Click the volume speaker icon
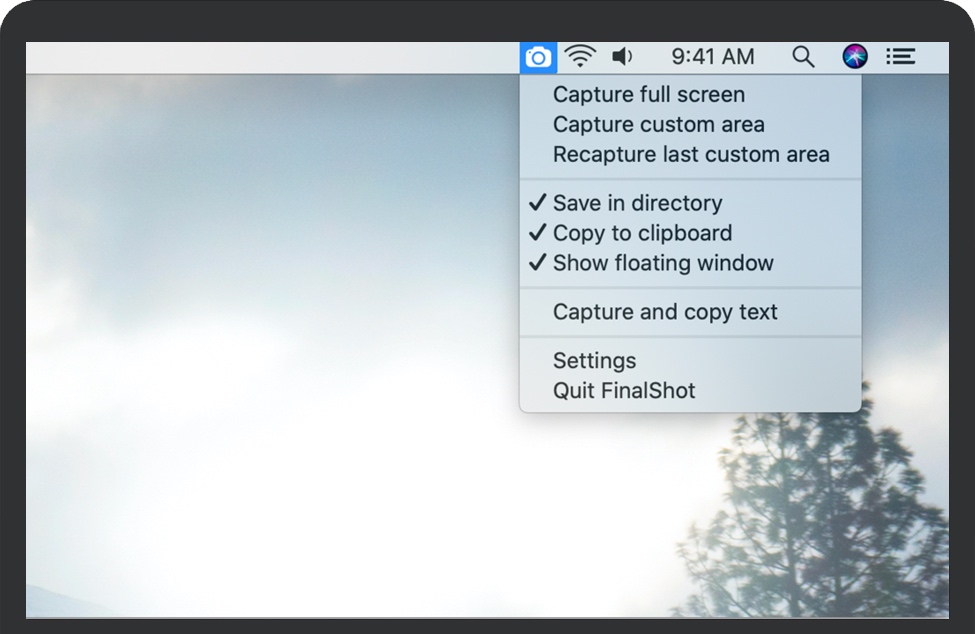The width and height of the screenshot is (975, 634). 622,57
